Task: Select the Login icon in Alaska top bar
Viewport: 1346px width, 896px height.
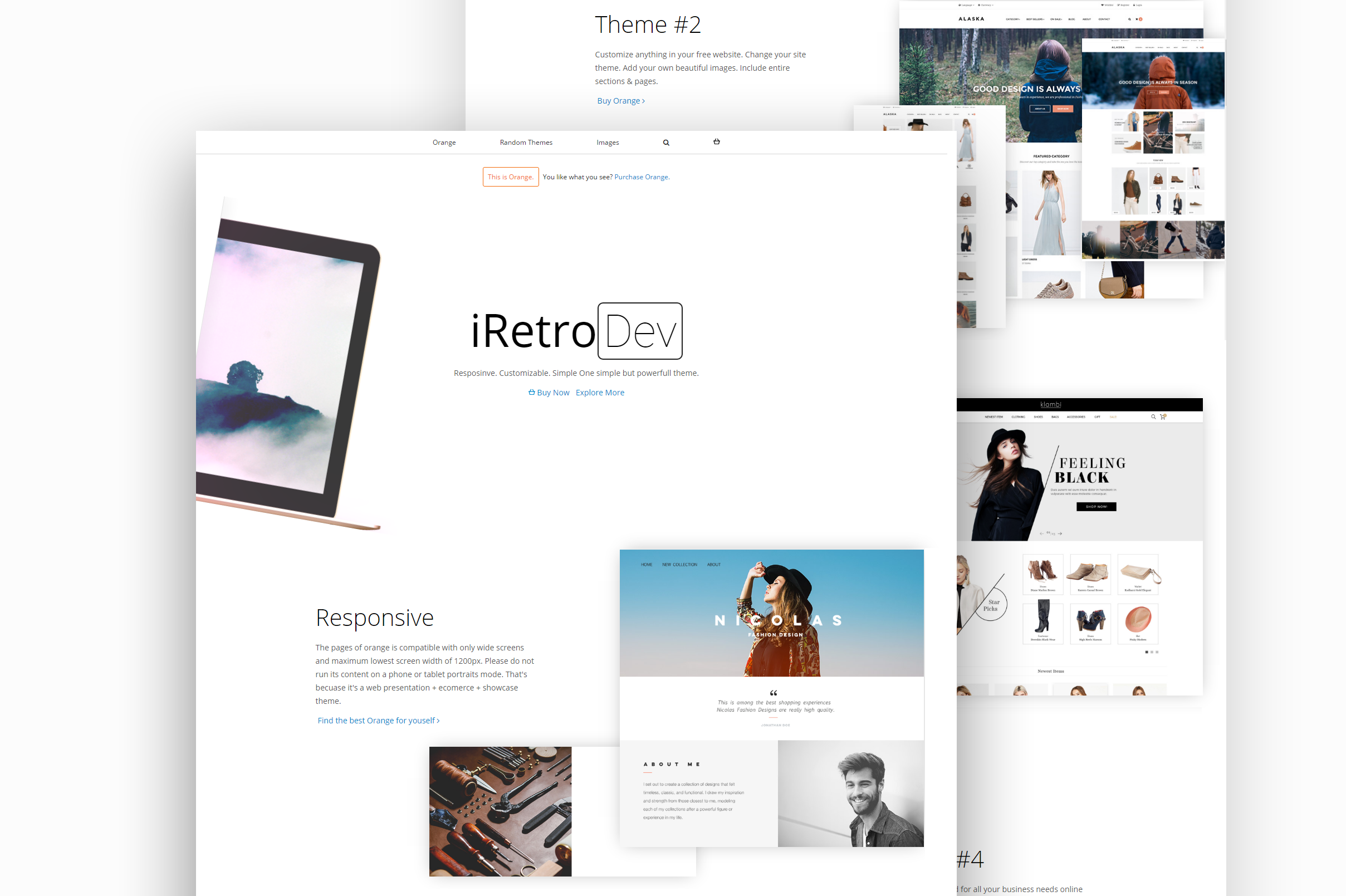Action: 1138,5
